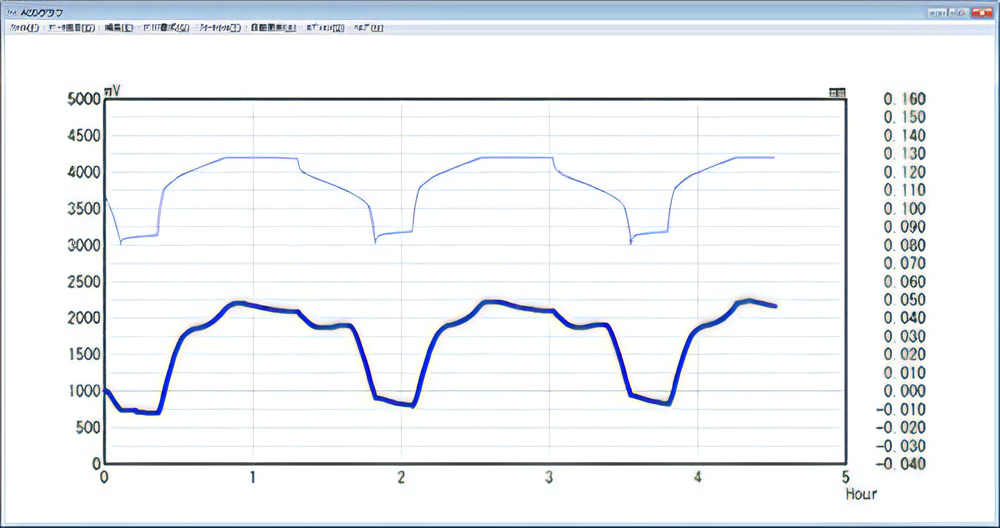Click the 2500 tick label on left axis
Viewport: 1000px width, 528px height.
point(84,282)
